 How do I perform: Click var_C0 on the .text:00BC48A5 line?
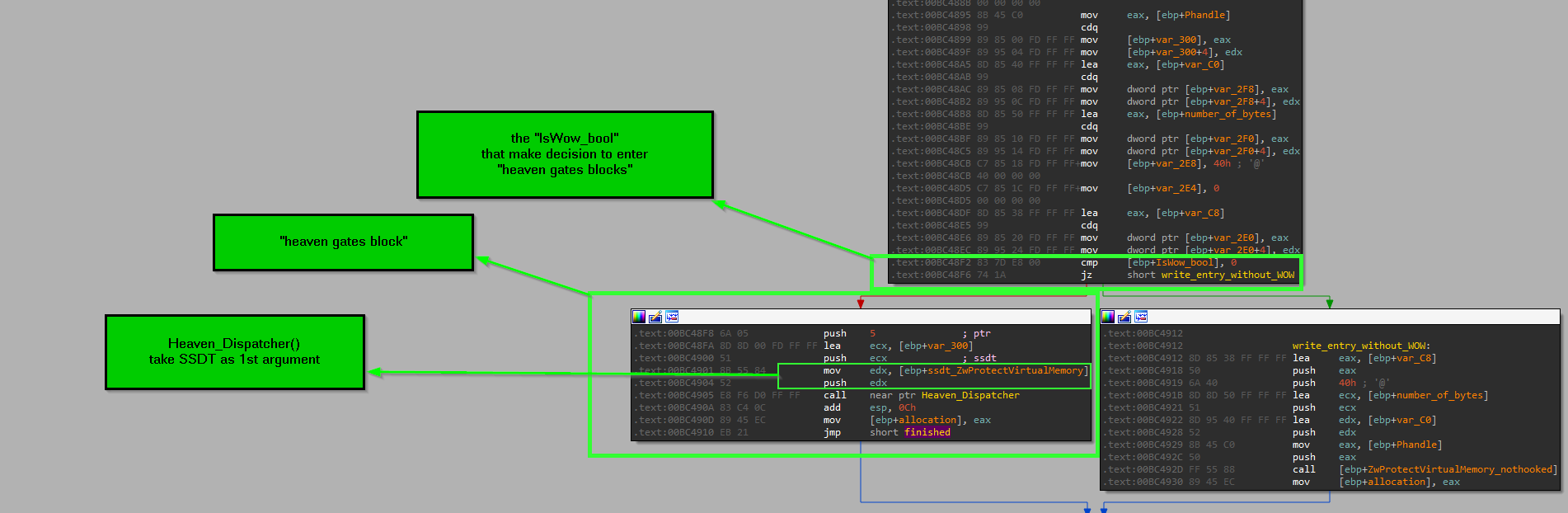tap(1202, 64)
